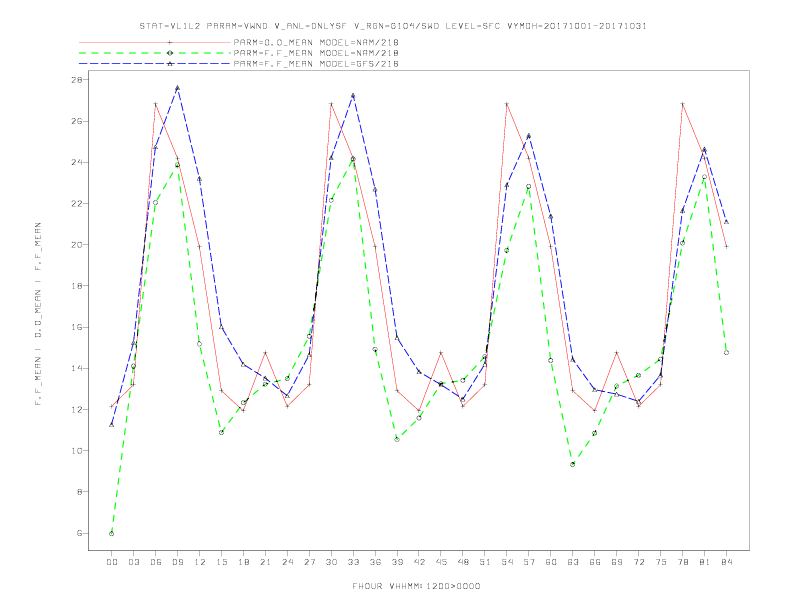
Task: Click blue triangle data point at hour 84
Action: coord(726,222)
